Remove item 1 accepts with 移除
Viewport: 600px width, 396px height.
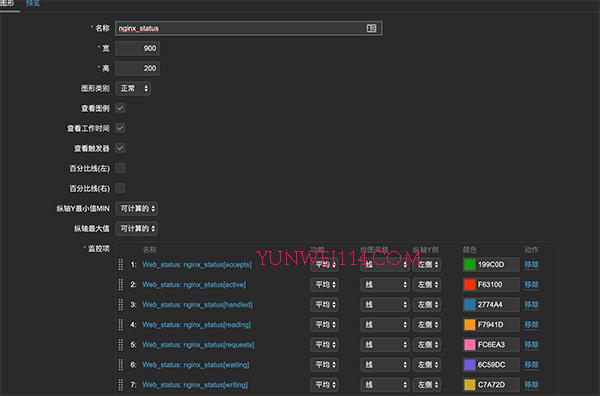tap(532, 265)
